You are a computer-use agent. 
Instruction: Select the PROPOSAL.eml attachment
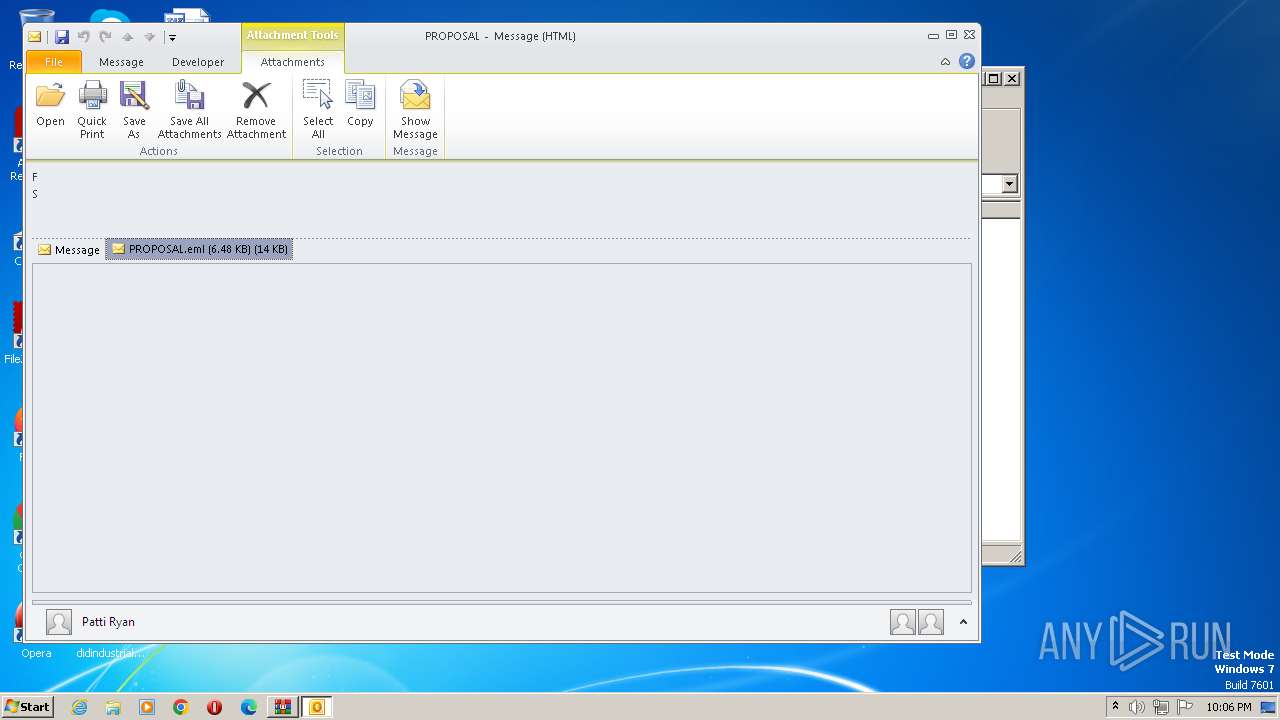point(199,249)
